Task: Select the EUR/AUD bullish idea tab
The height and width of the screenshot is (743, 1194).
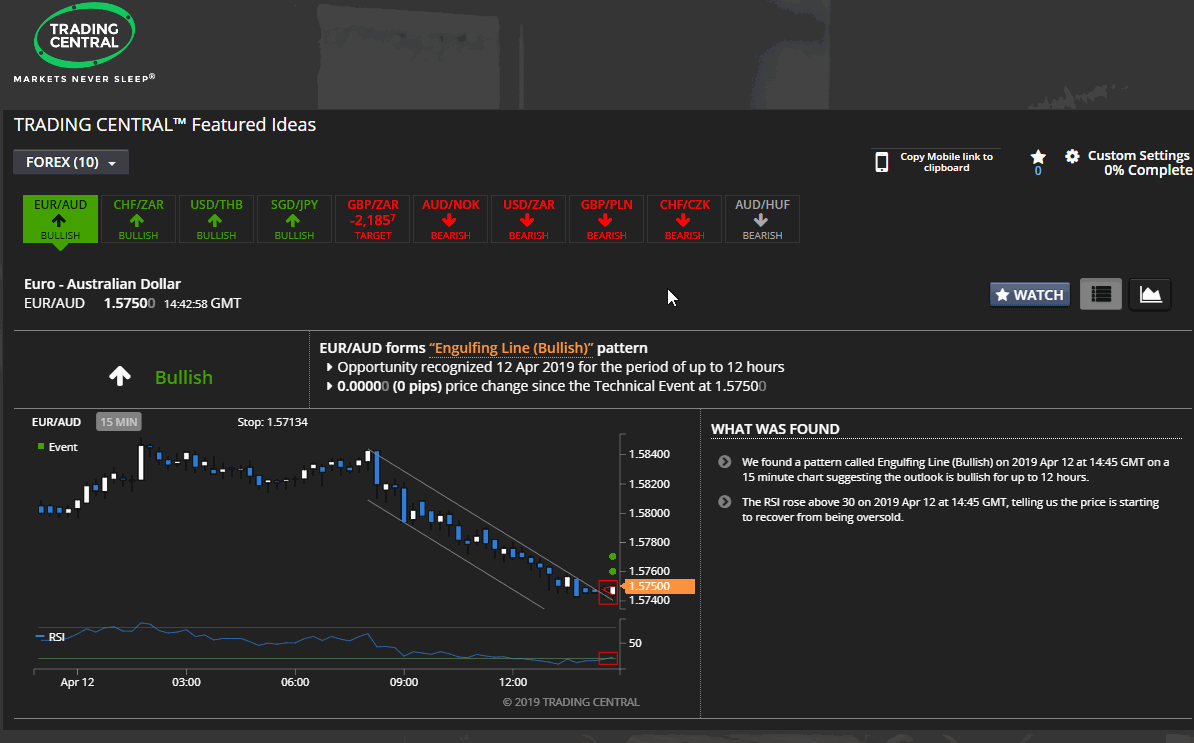Action: (60, 219)
